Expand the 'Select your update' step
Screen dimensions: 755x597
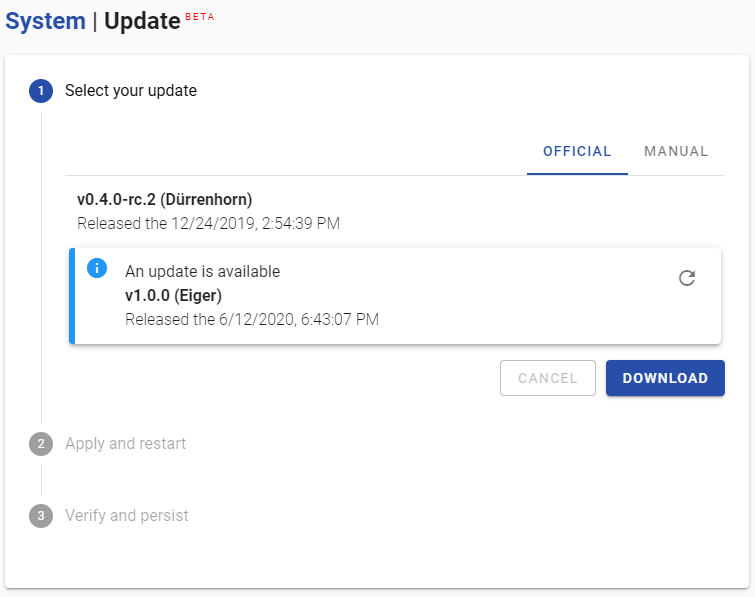click(131, 91)
